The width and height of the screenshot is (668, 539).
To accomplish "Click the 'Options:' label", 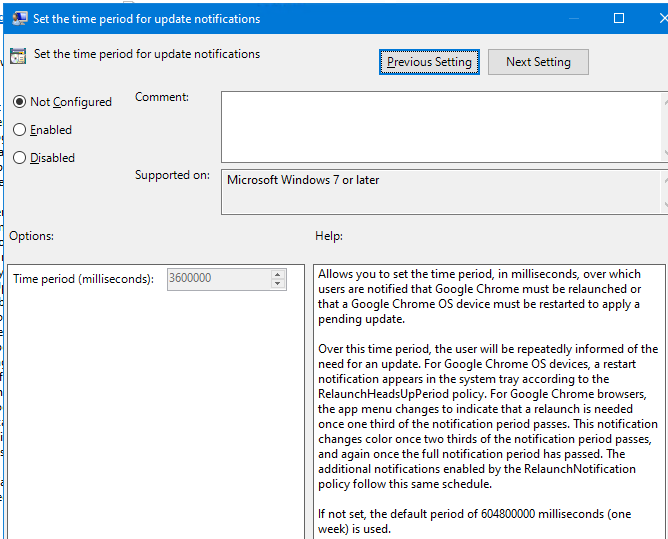I will tap(32, 236).
